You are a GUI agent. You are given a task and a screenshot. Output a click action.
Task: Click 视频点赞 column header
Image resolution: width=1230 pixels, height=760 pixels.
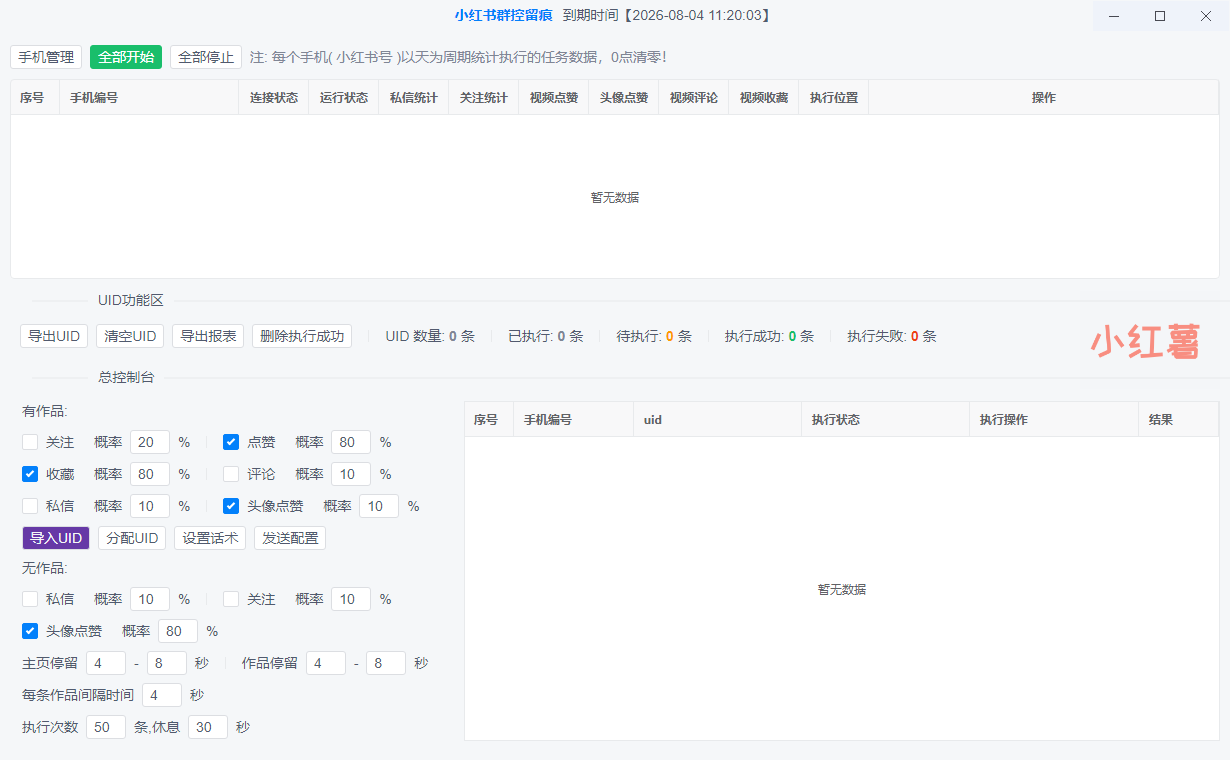(554, 98)
